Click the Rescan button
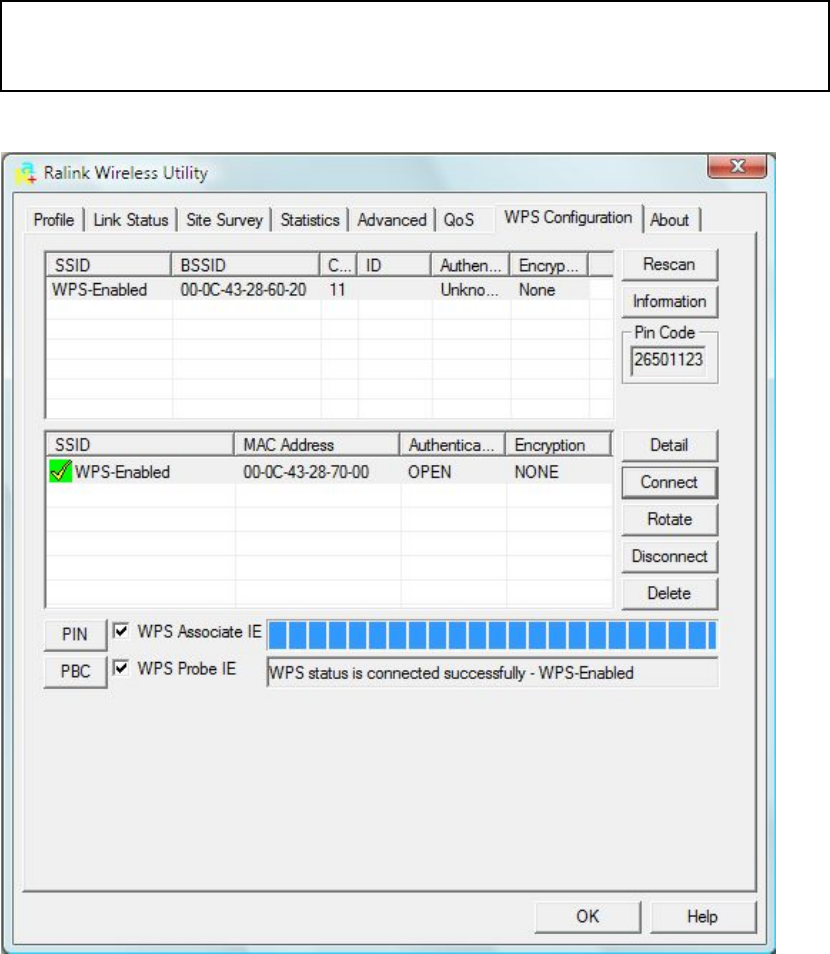This screenshot has height=954, width=830. tap(669, 264)
